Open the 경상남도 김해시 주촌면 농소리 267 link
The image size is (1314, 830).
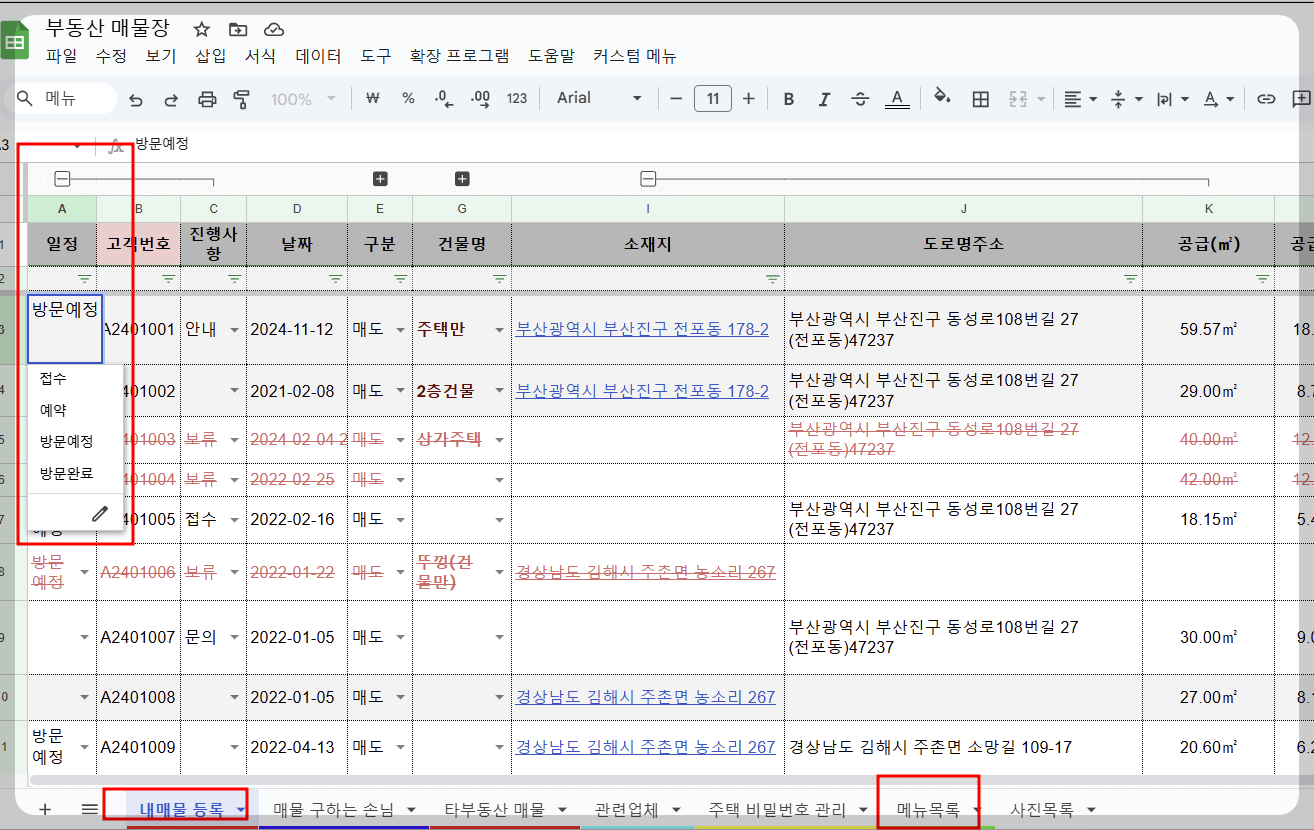pos(647,697)
